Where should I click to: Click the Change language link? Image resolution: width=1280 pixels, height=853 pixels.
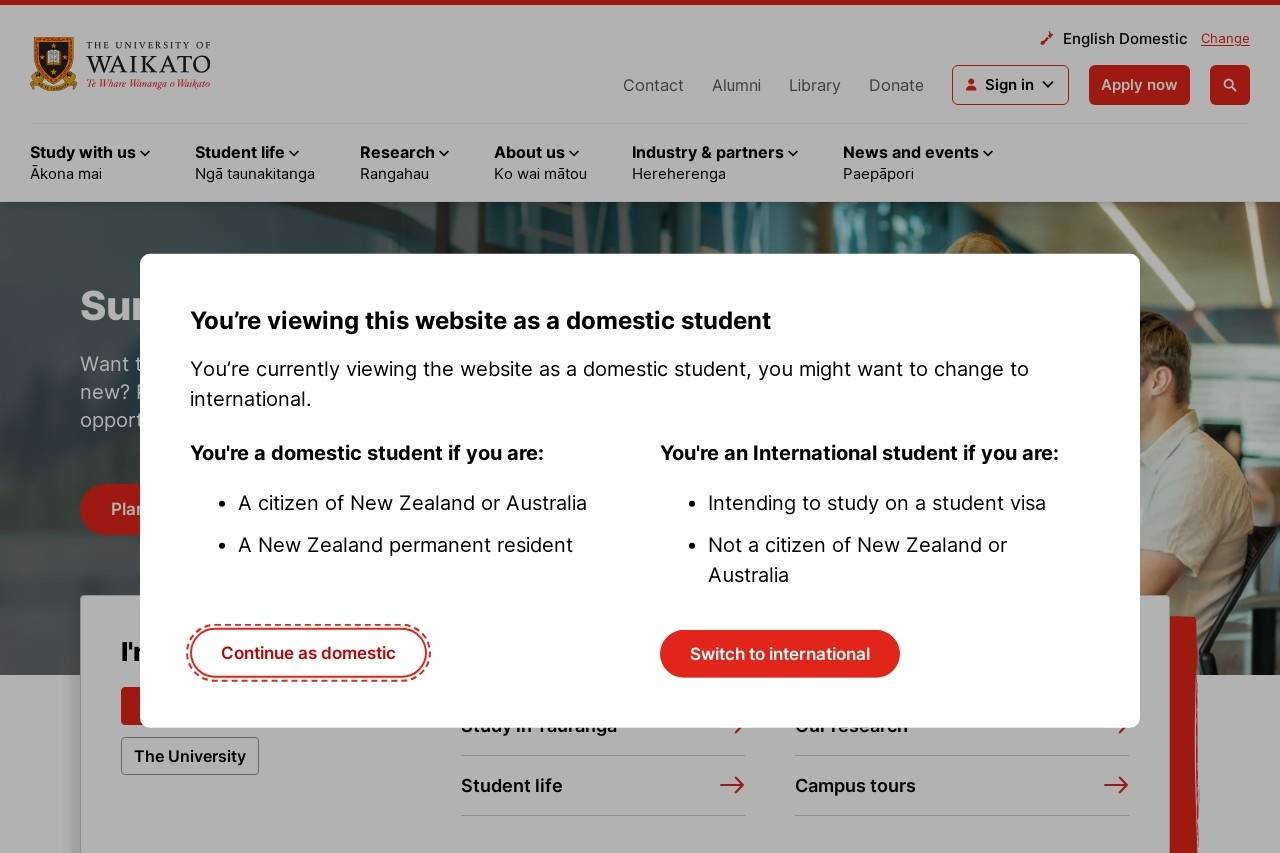(1224, 39)
